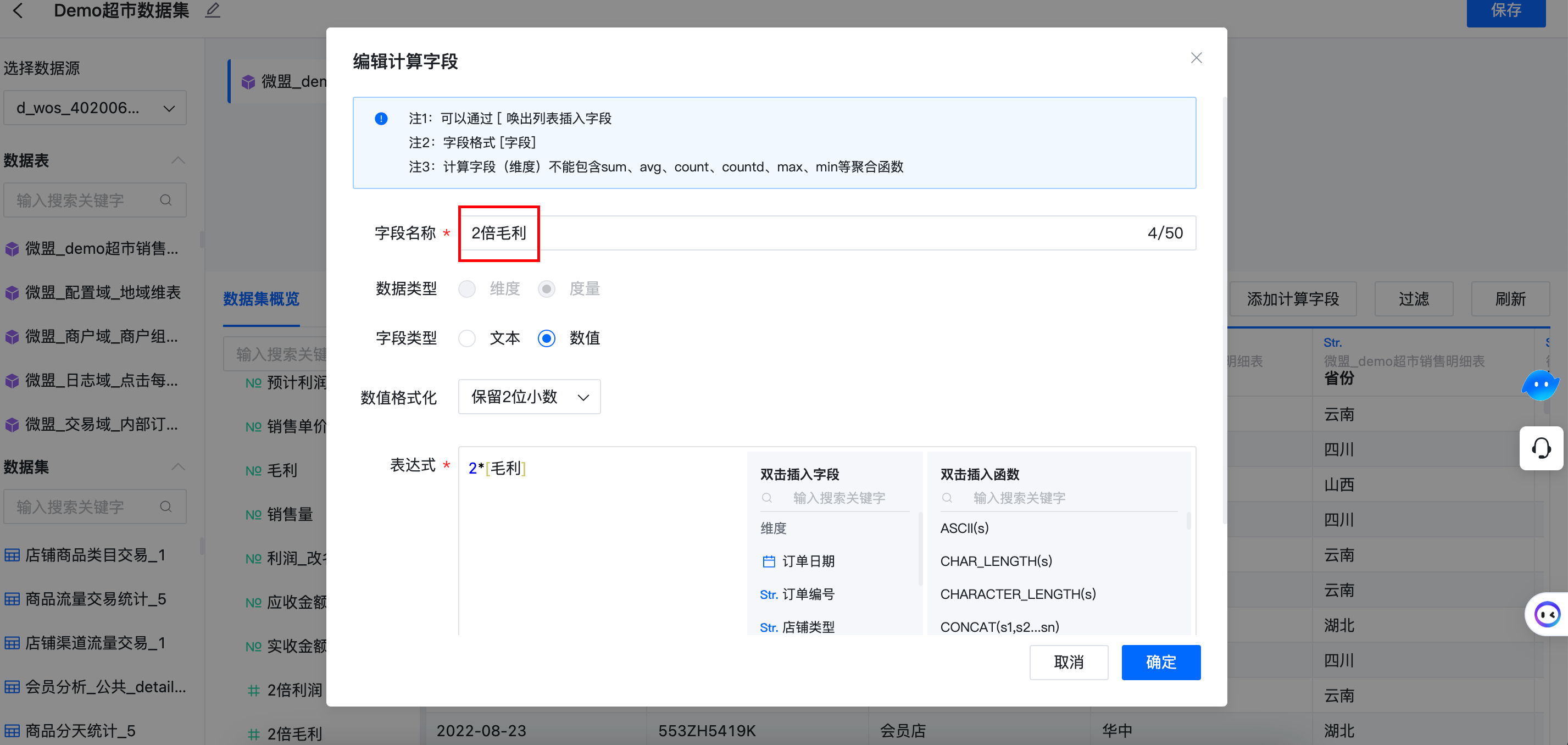Click the 确定 button
Image resolution: width=1568 pixels, height=745 pixels.
click(x=1161, y=662)
